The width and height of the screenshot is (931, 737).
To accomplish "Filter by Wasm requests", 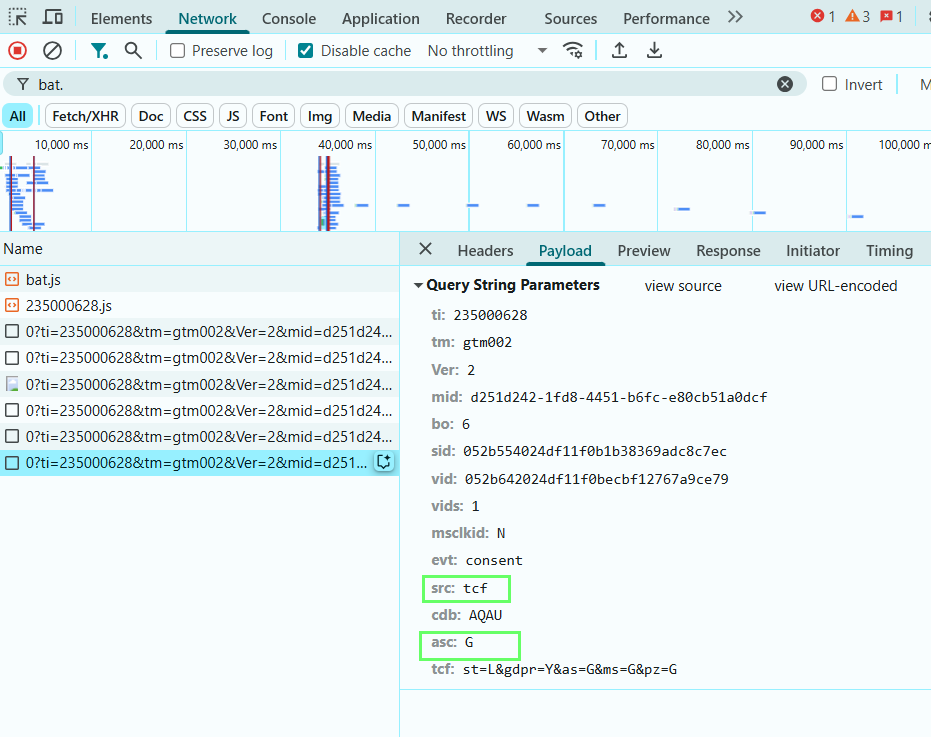I will click(545, 116).
